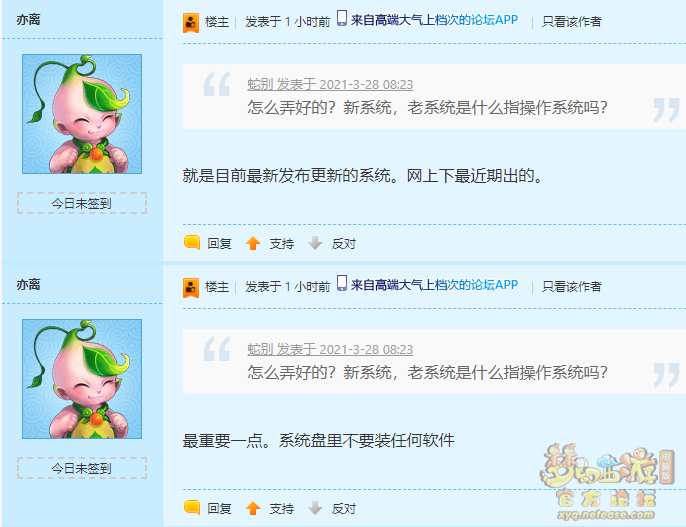The height and width of the screenshot is (527, 686).
Task: Click the 今日未签到 button under first avatar
Action: click(x=82, y=203)
